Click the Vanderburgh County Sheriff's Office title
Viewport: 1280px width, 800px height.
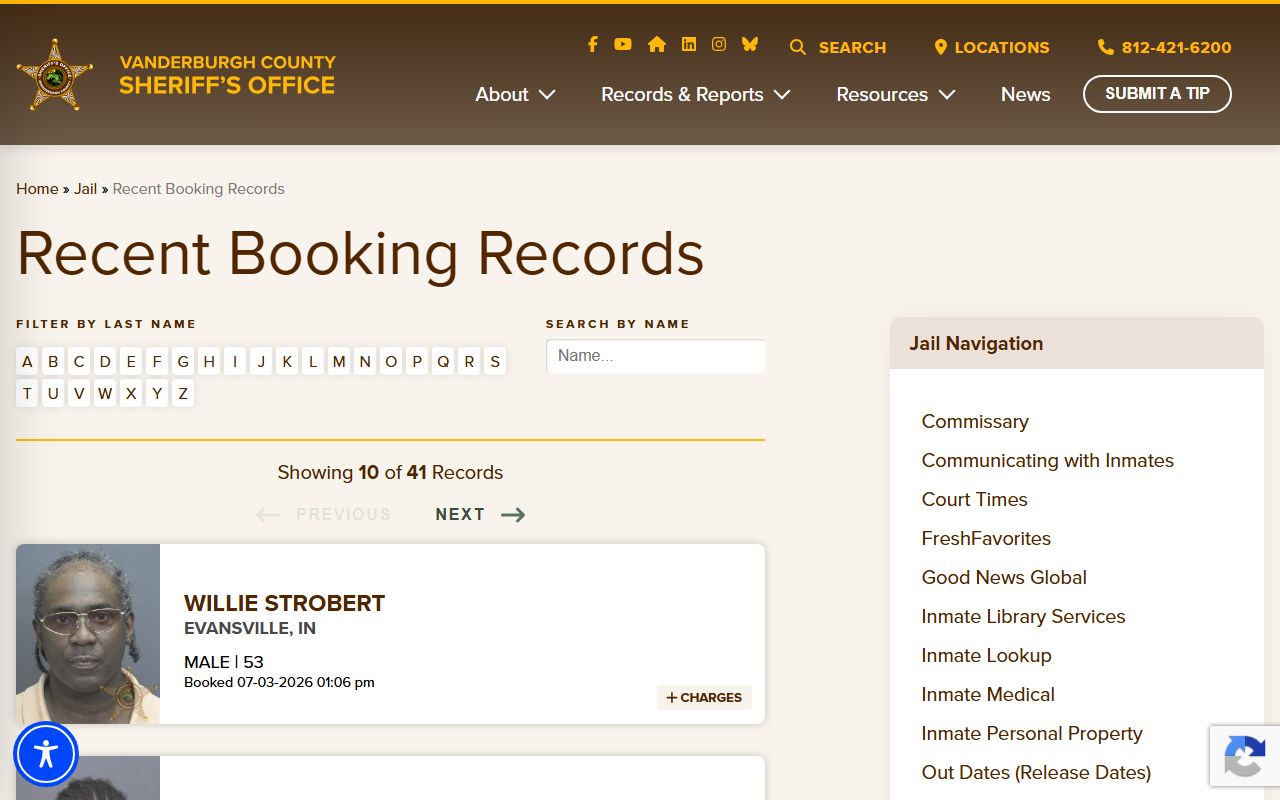(227, 75)
